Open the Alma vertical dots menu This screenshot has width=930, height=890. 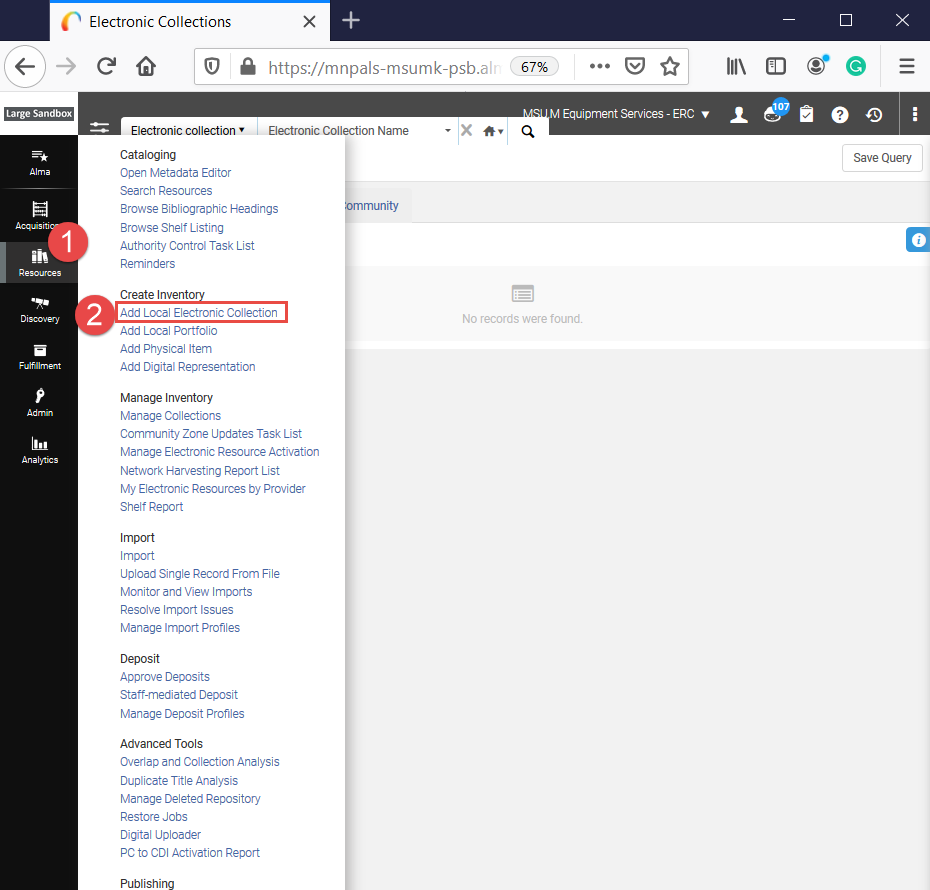click(x=915, y=114)
